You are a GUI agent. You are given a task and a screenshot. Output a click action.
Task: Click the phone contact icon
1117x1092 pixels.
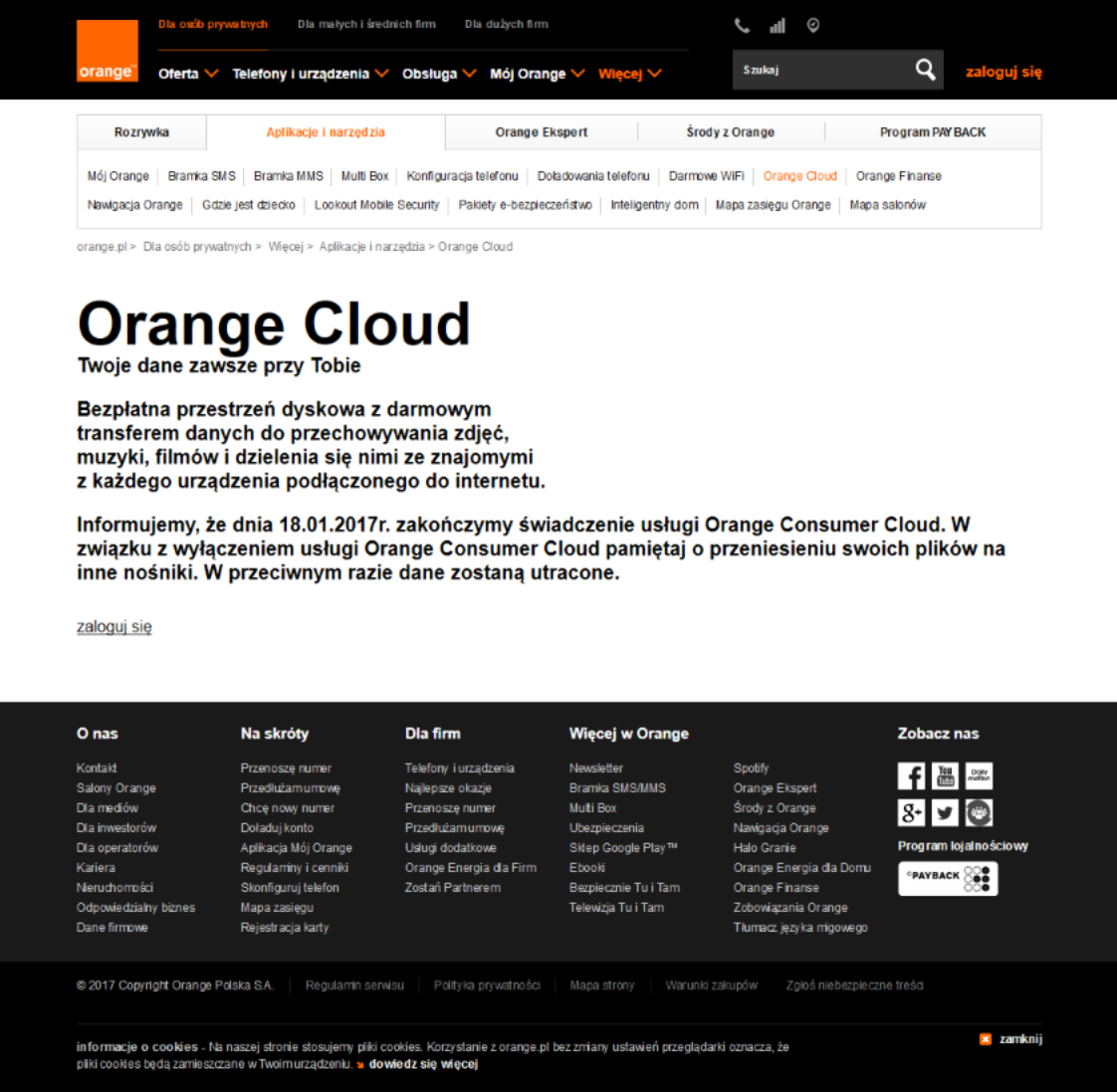point(742,26)
